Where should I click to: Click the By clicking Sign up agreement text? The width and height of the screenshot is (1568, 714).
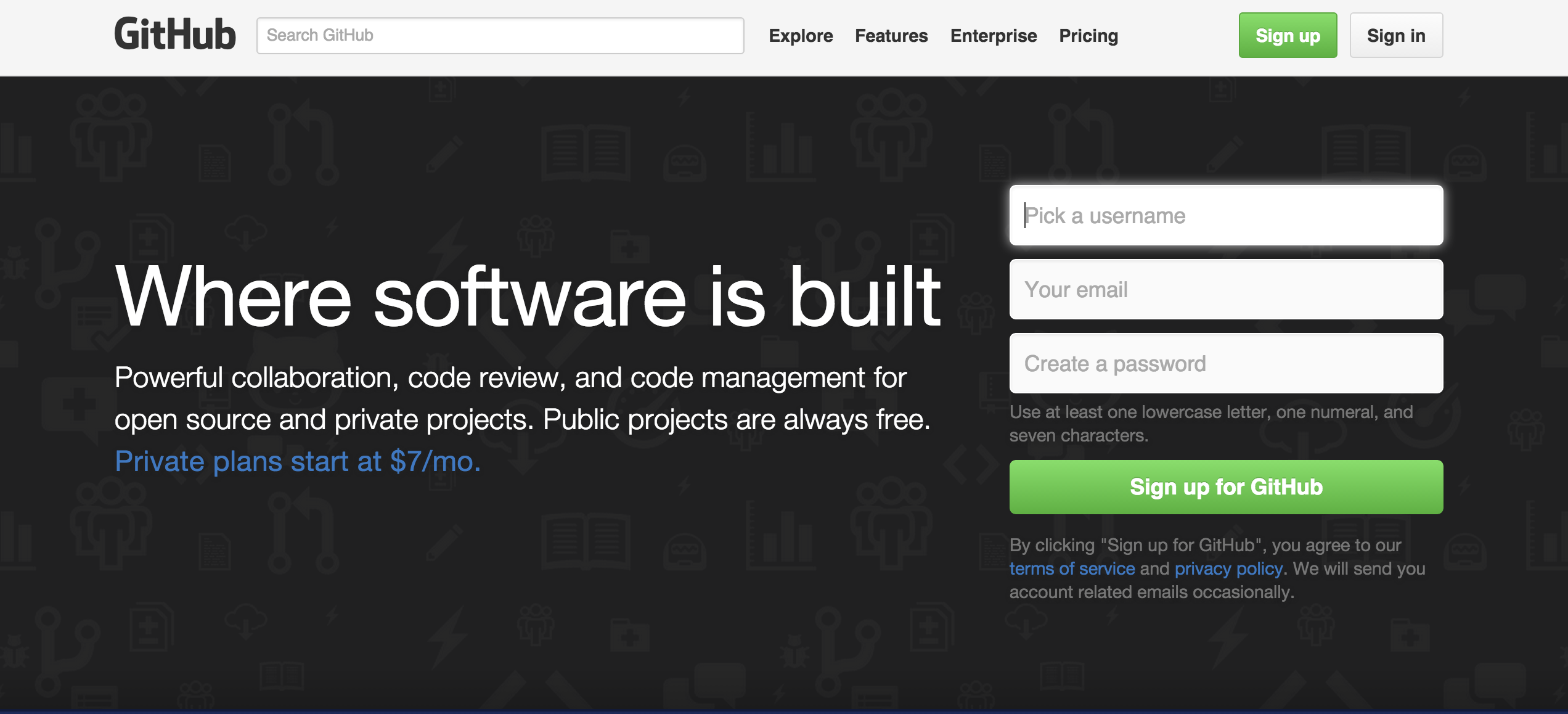coord(1205,546)
